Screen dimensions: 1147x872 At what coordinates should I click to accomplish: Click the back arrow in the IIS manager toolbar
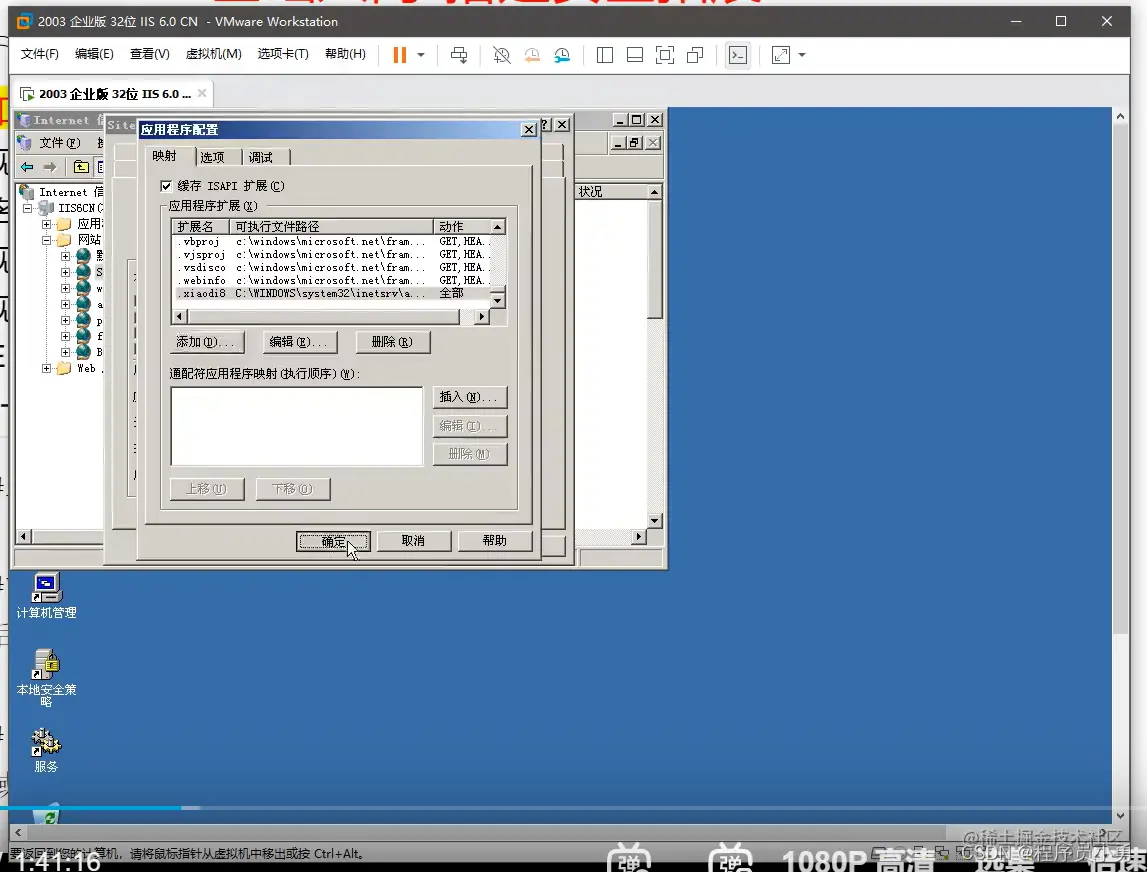point(27,167)
